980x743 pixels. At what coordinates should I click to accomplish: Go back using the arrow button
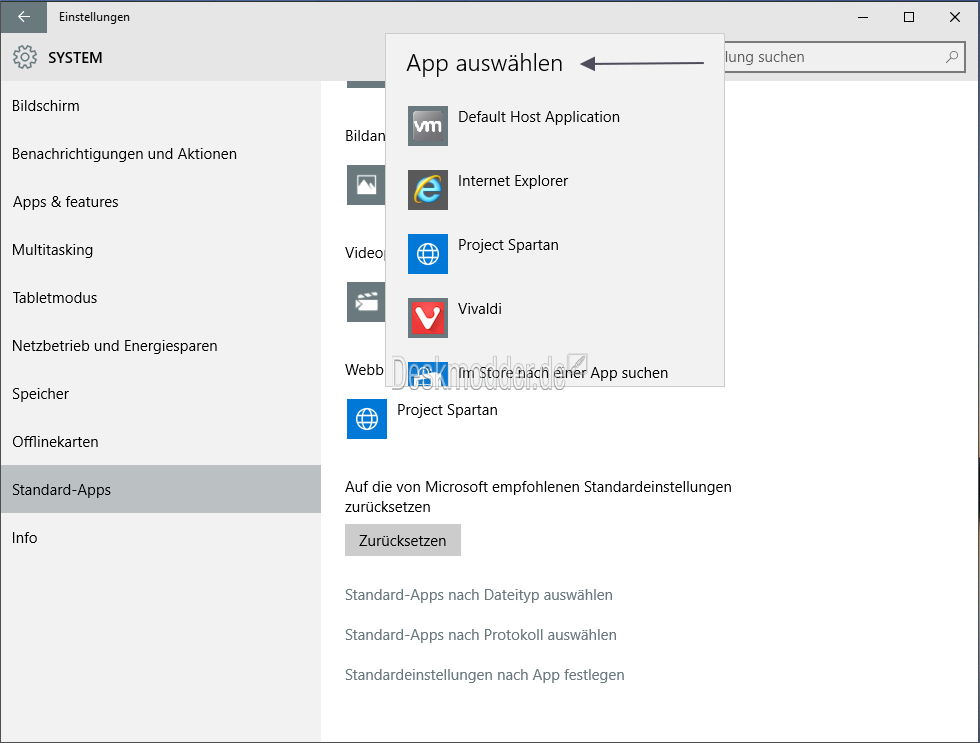pos(24,17)
